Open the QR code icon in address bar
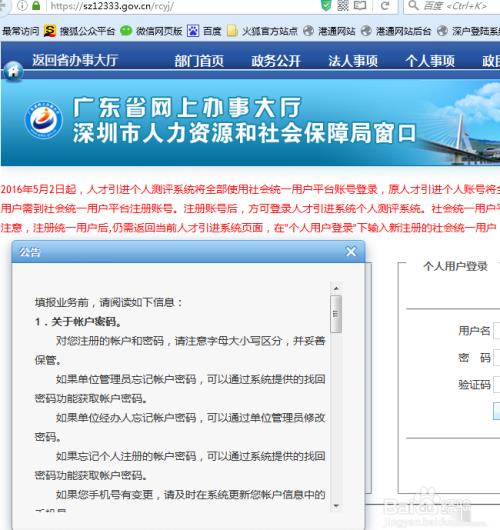Viewport: 500px width, 530px height. click(342, 5)
